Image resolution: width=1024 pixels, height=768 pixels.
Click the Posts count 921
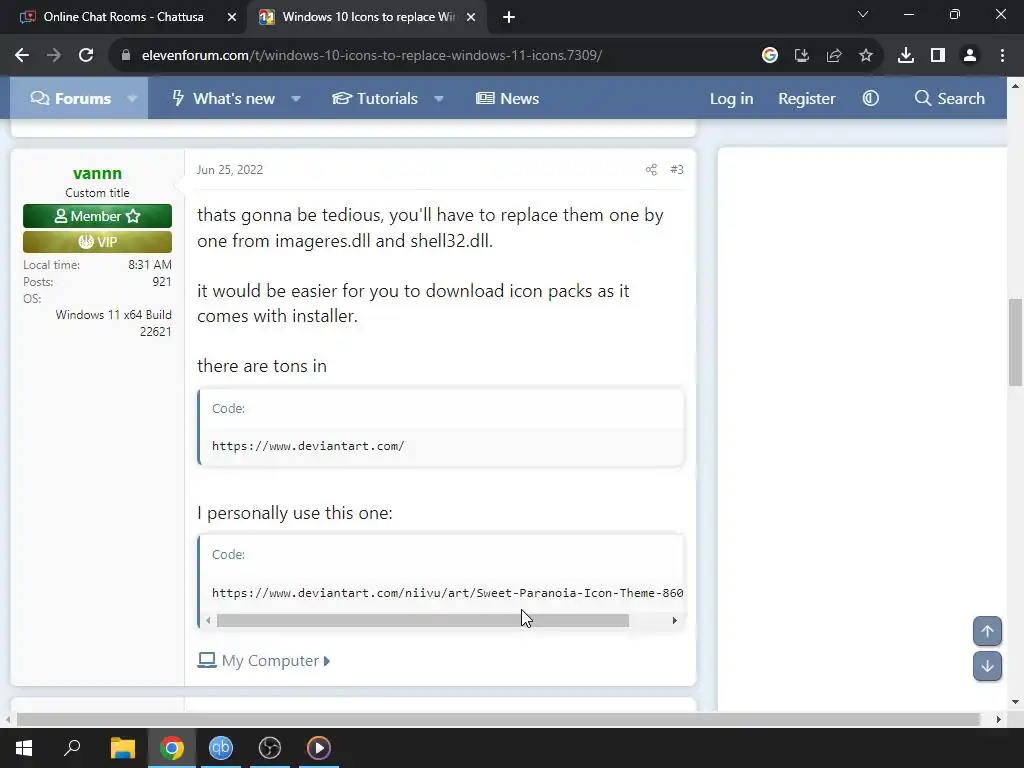pyautogui.click(x=162, y=281)
